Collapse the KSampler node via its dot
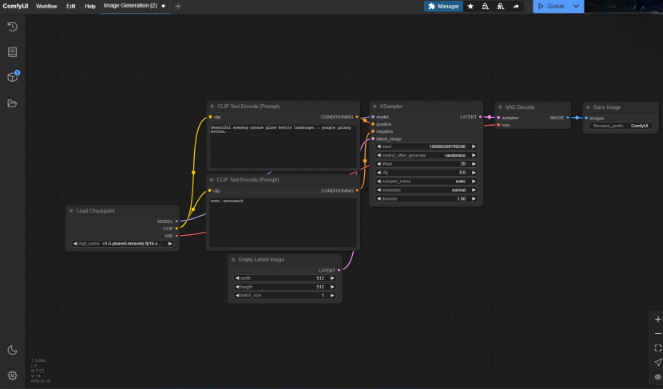 375,107
